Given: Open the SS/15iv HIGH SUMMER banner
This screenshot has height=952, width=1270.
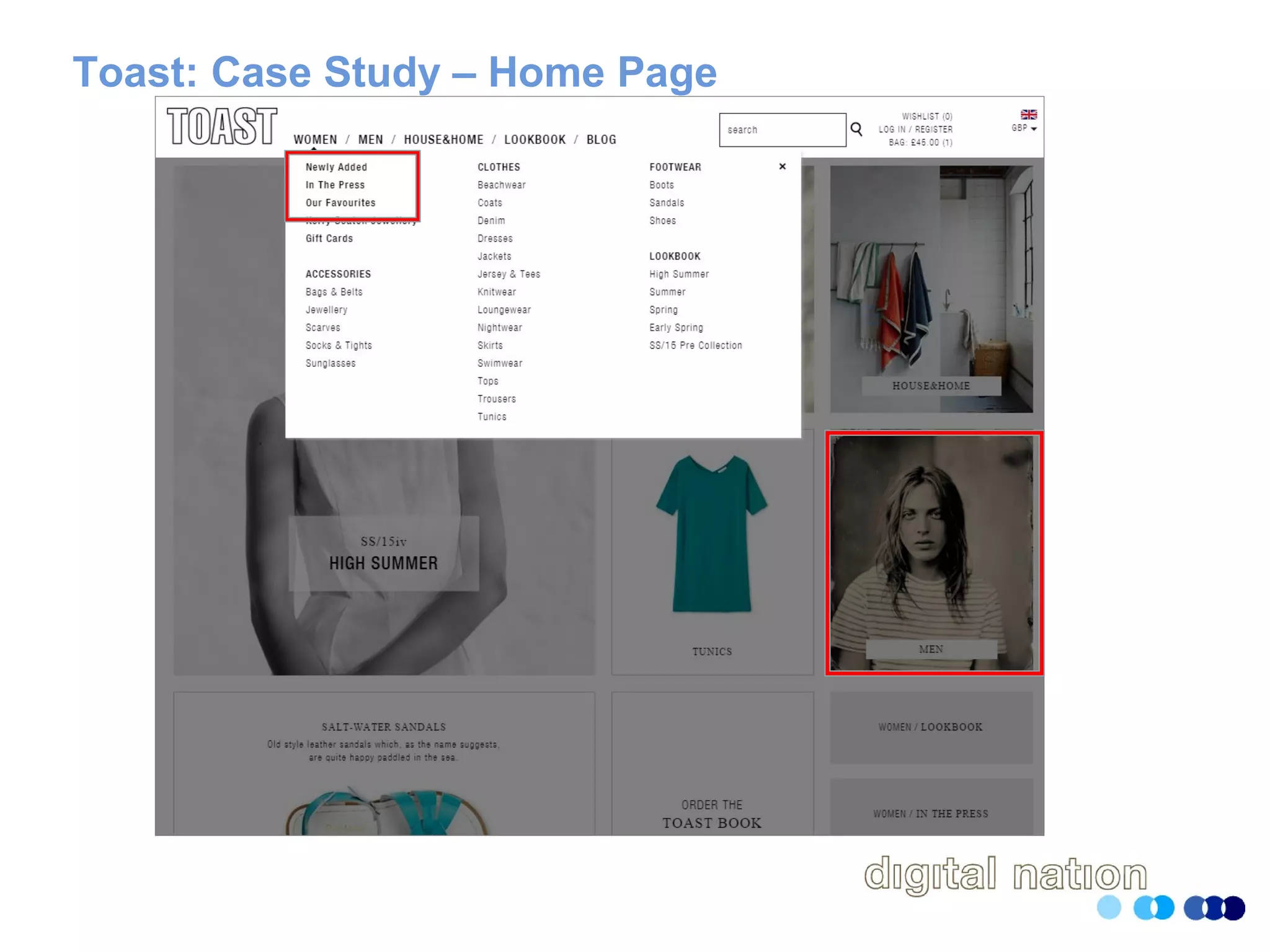Looking at the screenshot, I should pos(383,553).
